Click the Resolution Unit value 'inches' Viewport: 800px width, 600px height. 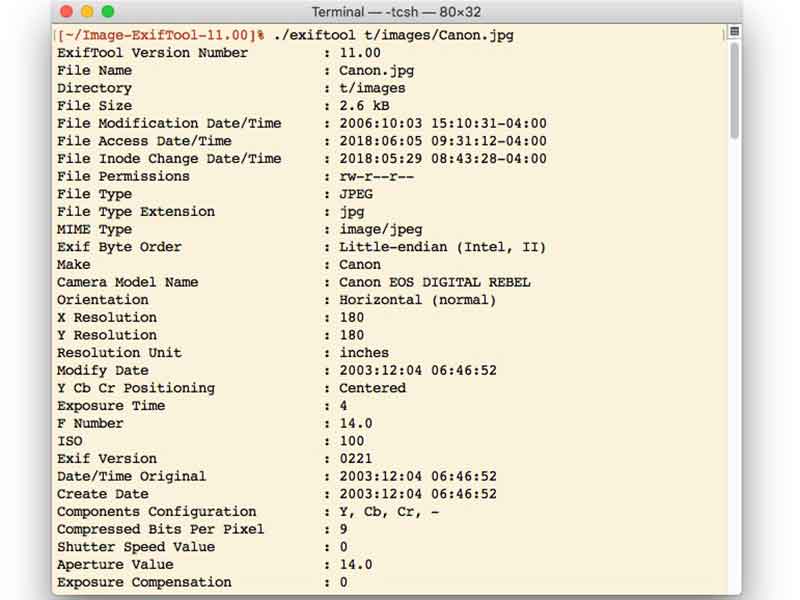[364, 353]
